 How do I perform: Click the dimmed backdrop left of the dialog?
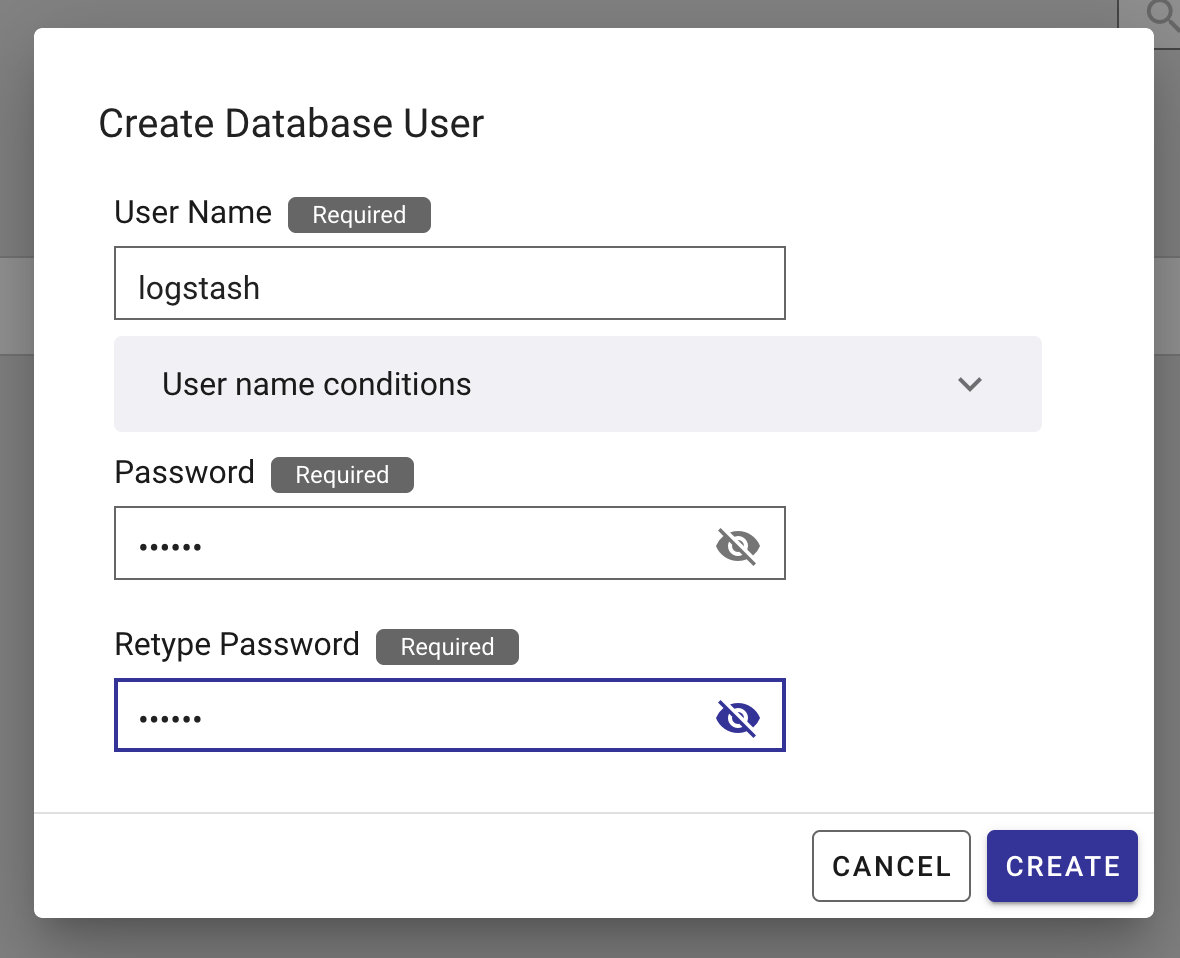[16, 500]
